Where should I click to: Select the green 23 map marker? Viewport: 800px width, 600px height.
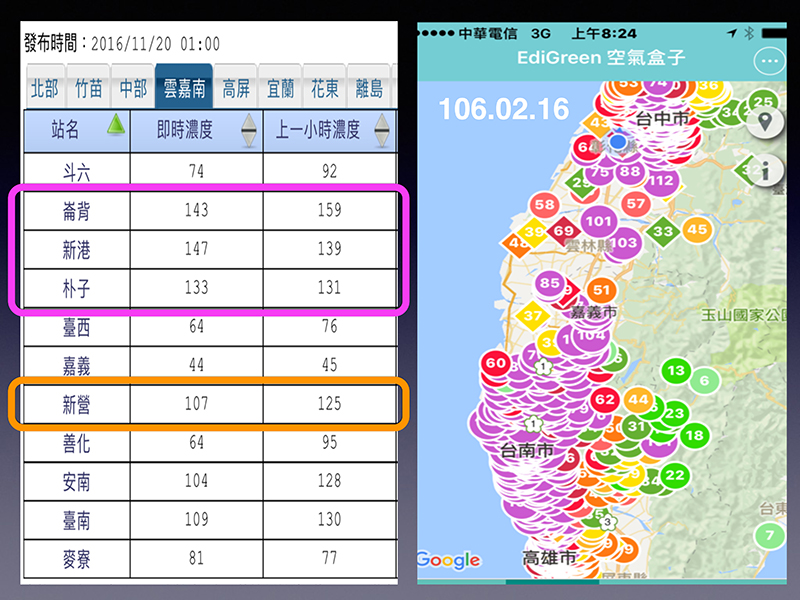pyautogui.click(x=674, y=413)
